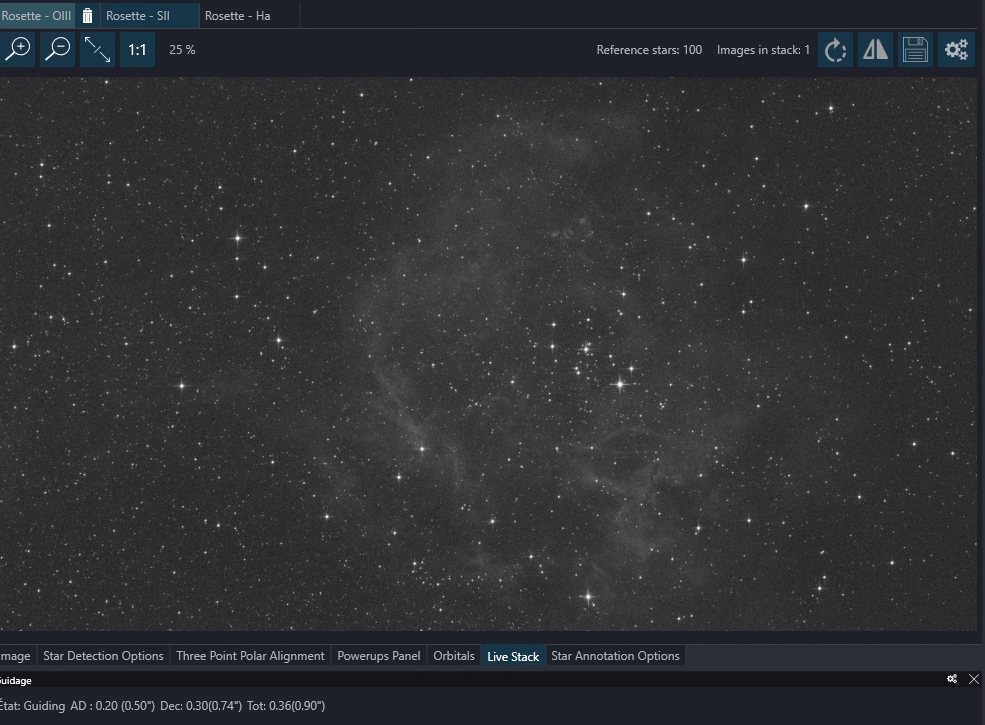Click the zoom out magnifier icon
This screenshot has height=725, width=985.
click(58, 50)
